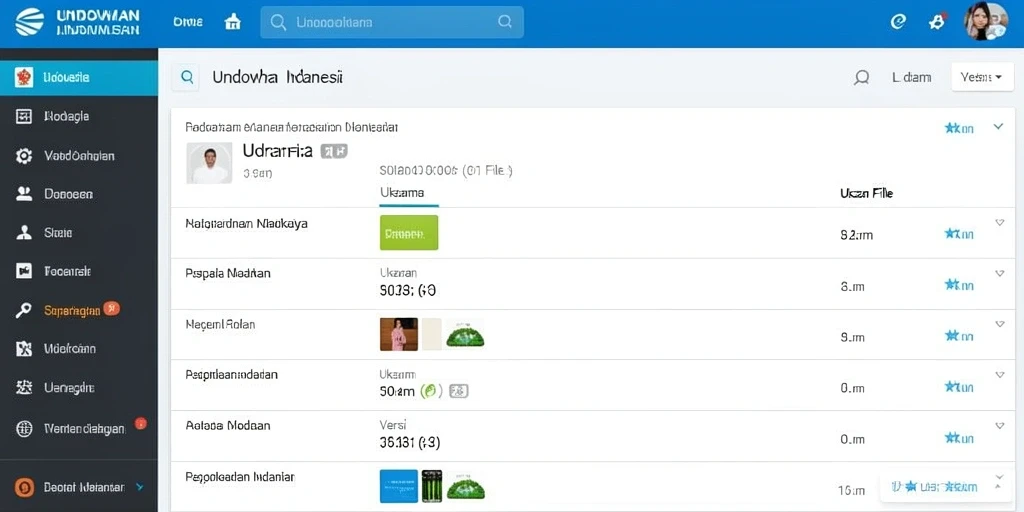The width and height of the screenshot is (1024, 512).
Task: Click the gray badge next to Udarrfia
Action: pos(334,152)
